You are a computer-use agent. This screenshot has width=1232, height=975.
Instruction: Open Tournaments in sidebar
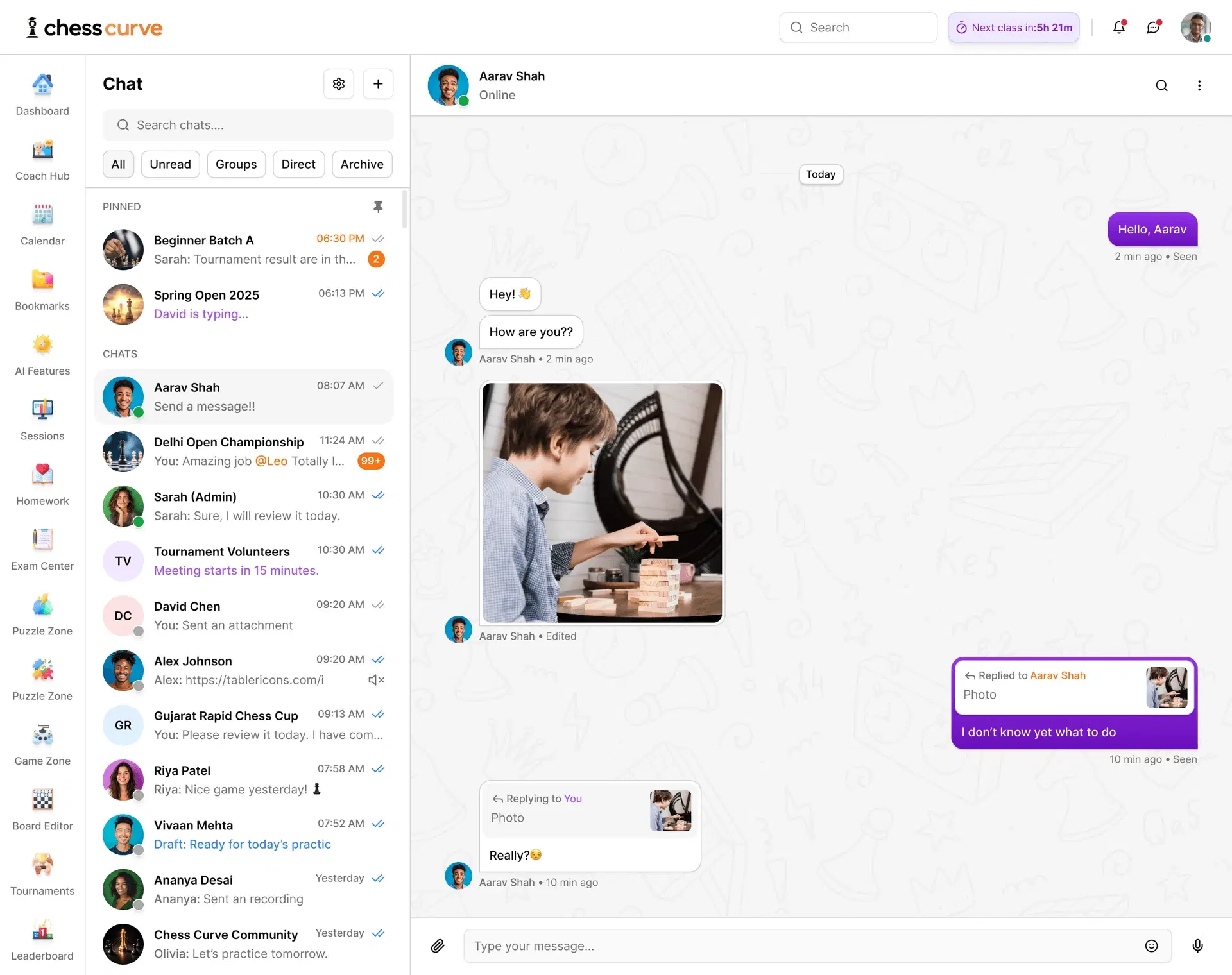tap(42, 875)
